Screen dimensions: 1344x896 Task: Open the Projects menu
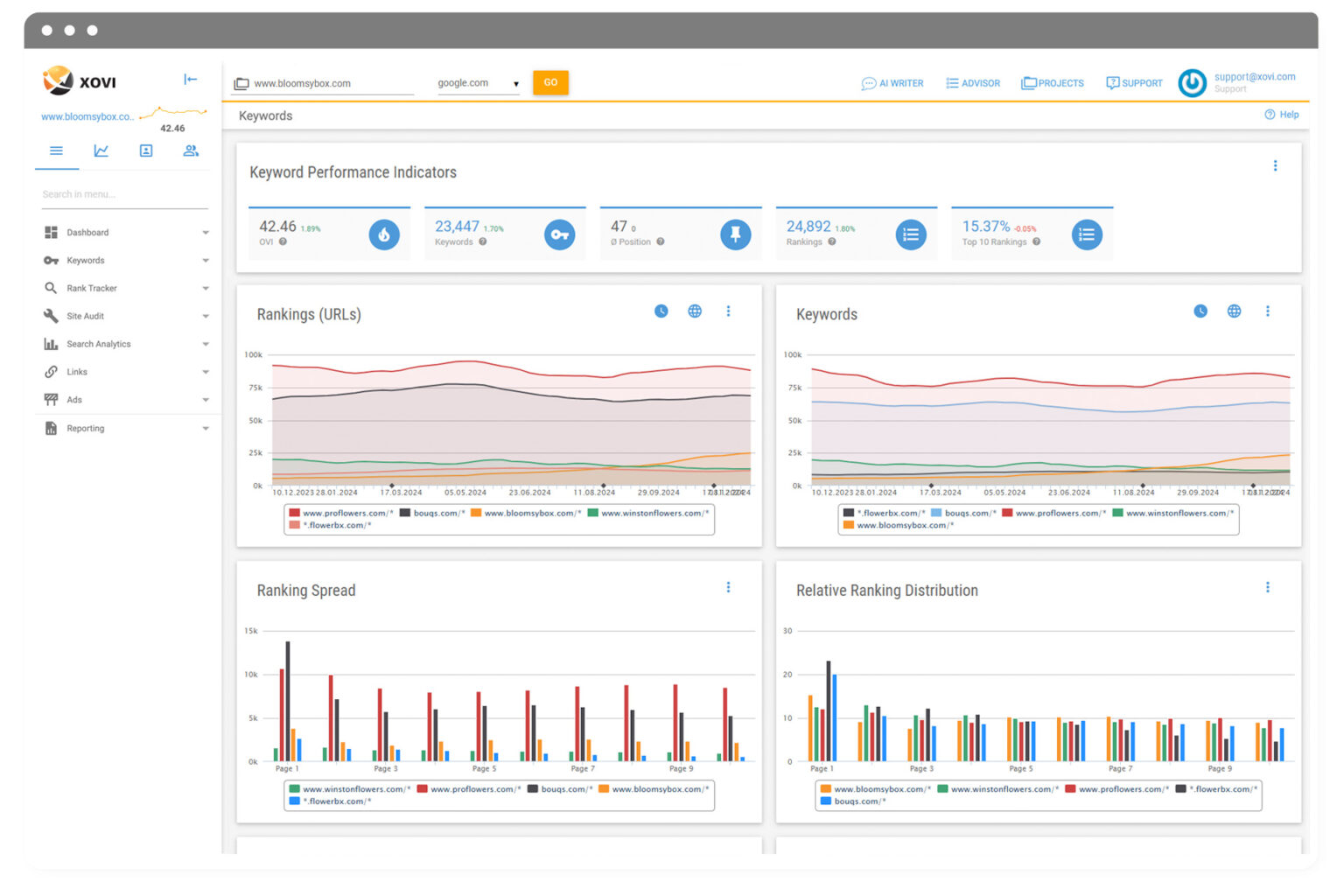tap(1053, 83)
